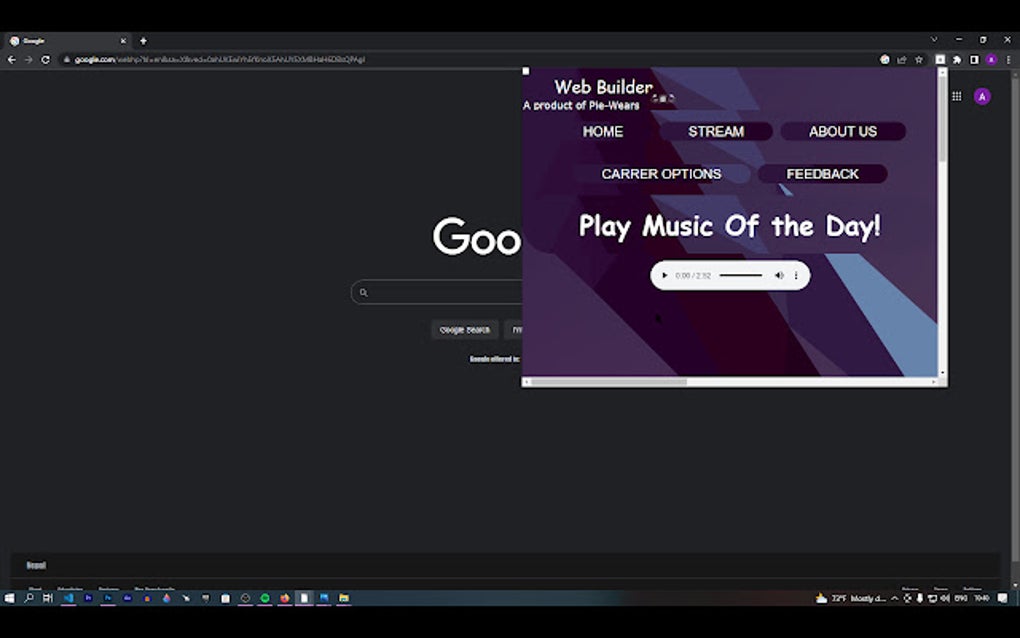1020x638 pixels.
Task: Click the popup scrollbar down arrow
Action: 942,373
